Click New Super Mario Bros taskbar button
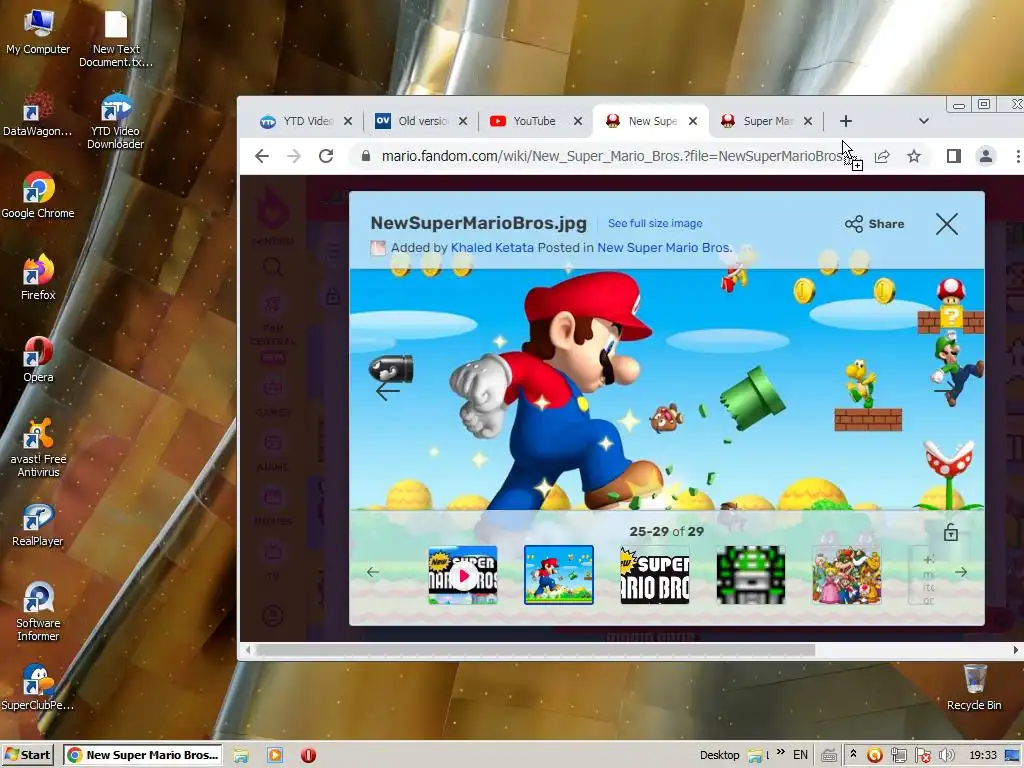Image resolution: width=1024 pixels, height=768 pixels. 143,755
